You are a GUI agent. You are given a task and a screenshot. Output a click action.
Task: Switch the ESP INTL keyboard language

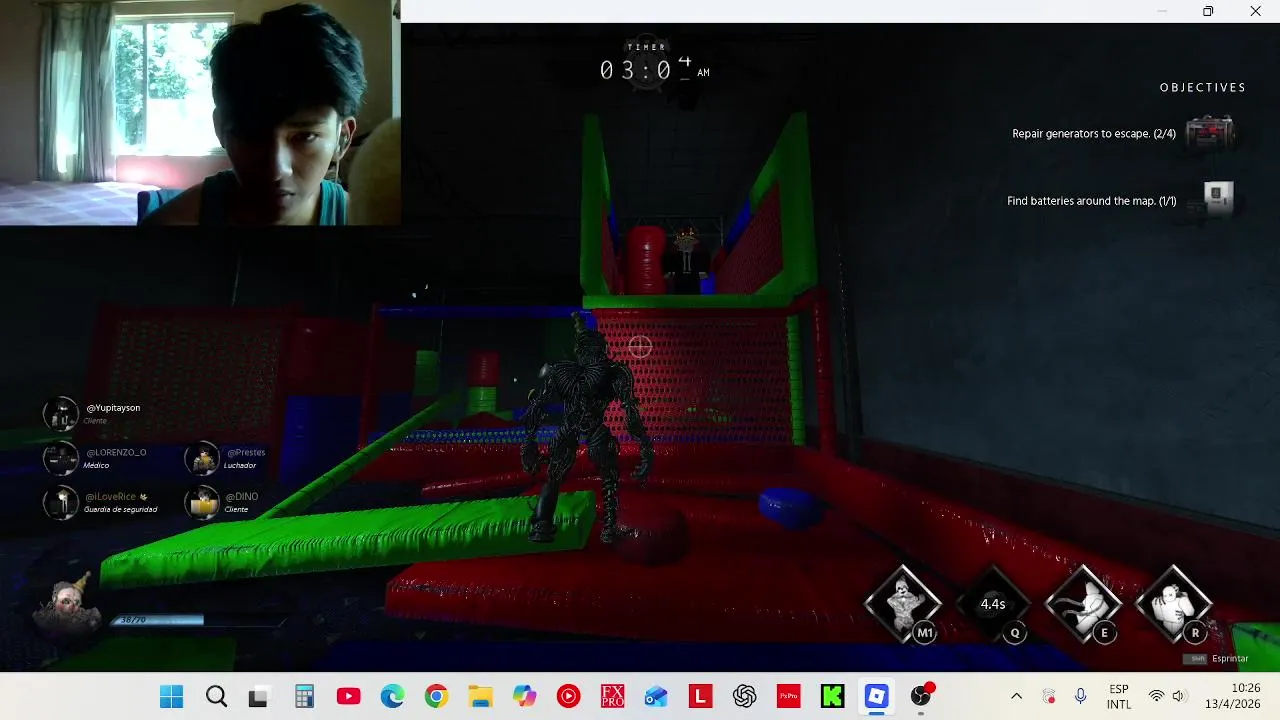1119,697
